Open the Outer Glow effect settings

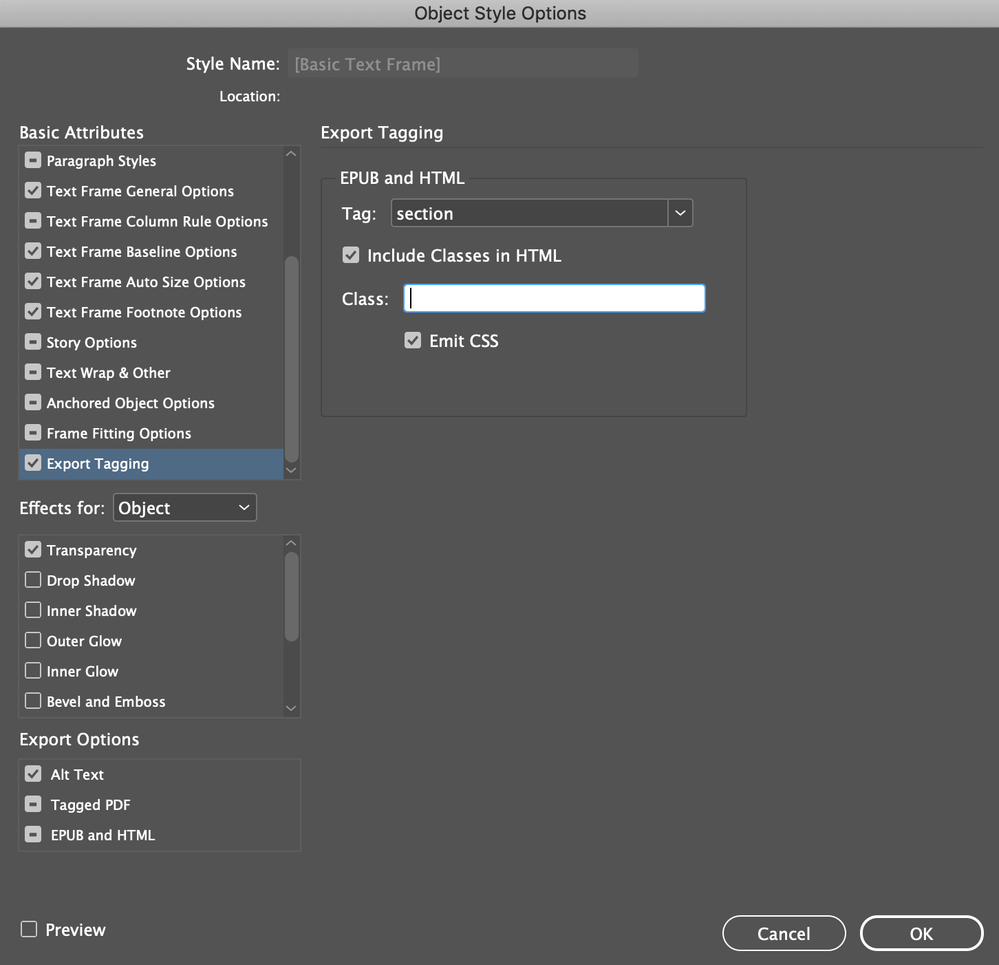(84, 641)
